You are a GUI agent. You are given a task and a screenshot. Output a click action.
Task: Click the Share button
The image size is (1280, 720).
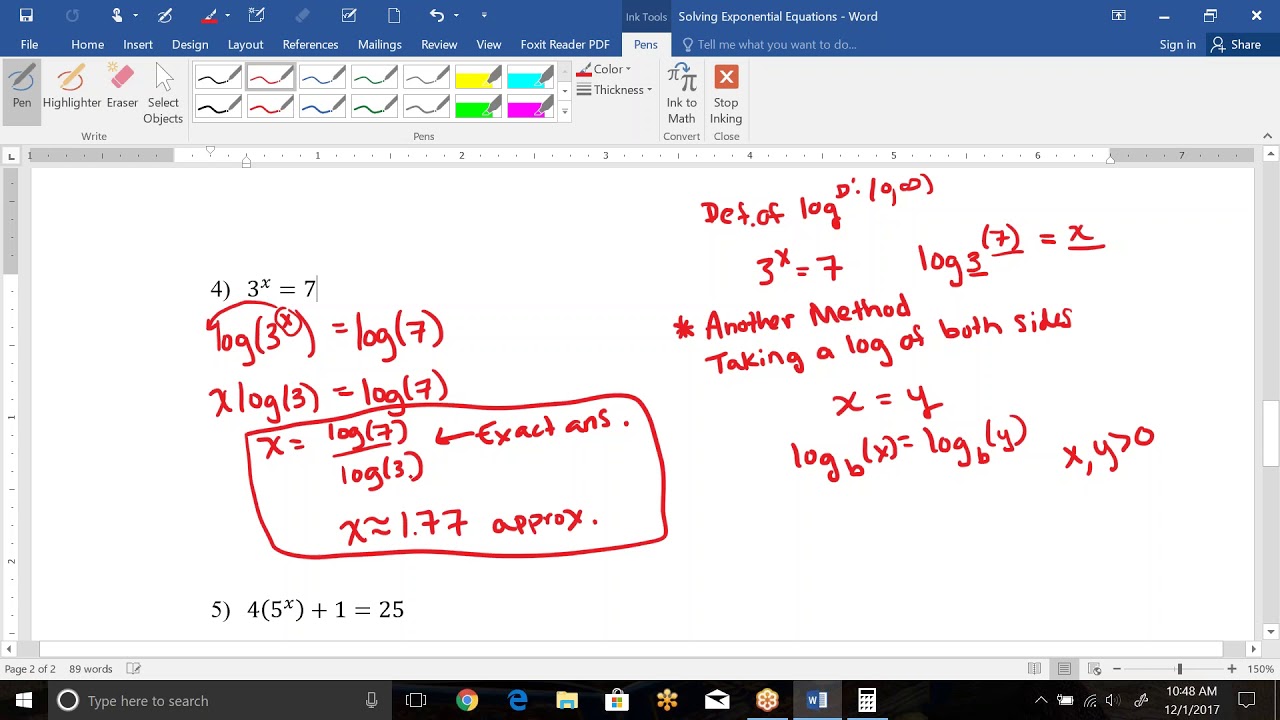tap(1236, 44)
